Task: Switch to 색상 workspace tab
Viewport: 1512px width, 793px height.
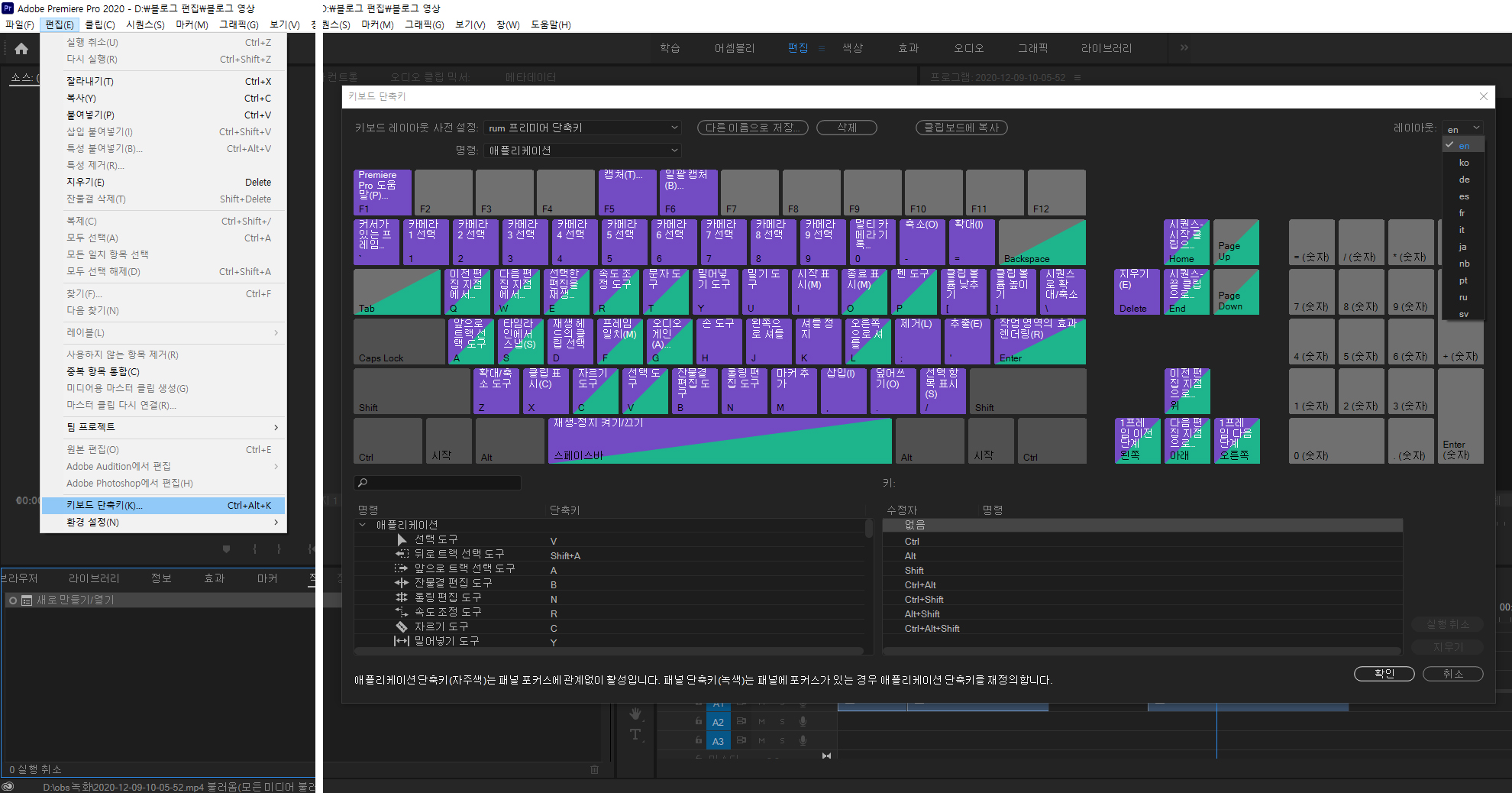Action: click(x=852, y=47)
